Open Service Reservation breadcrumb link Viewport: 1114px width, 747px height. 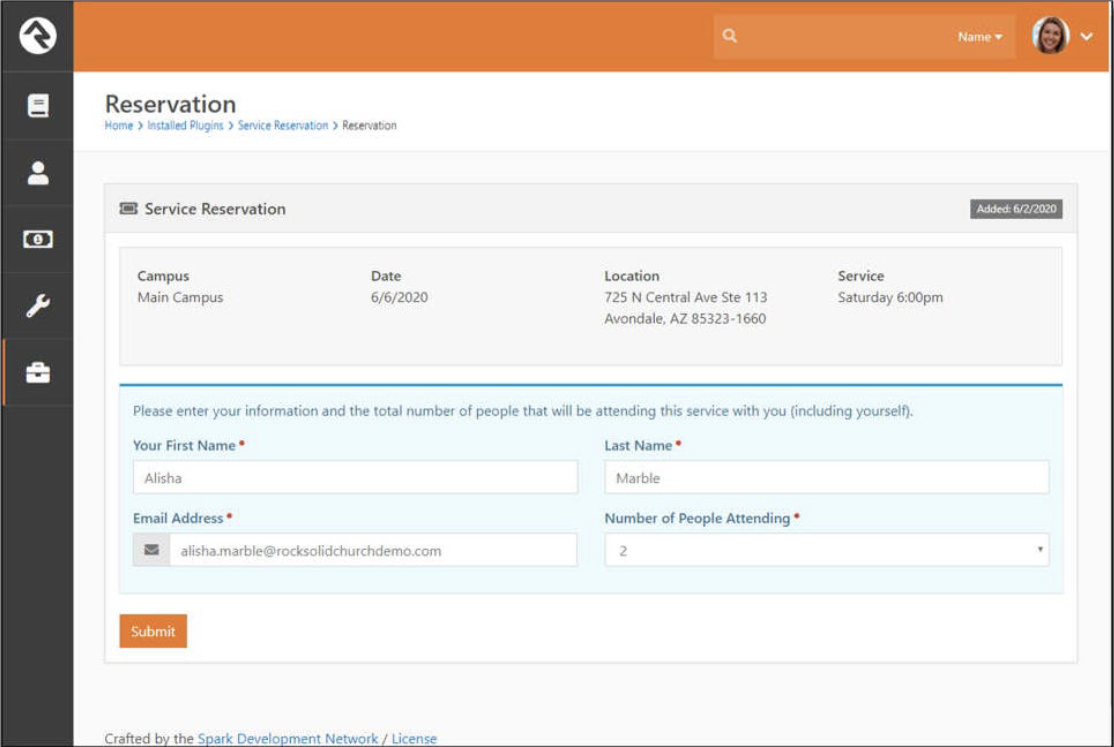point(283,126)
